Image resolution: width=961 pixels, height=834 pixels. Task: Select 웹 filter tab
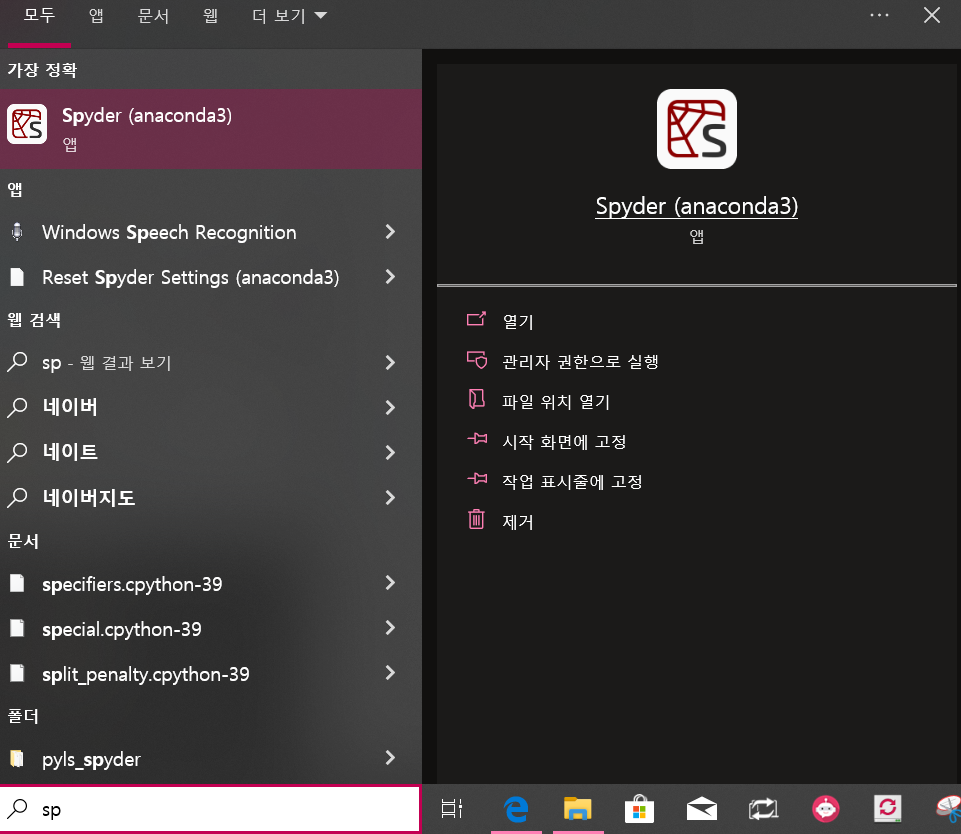pos(210,15)
